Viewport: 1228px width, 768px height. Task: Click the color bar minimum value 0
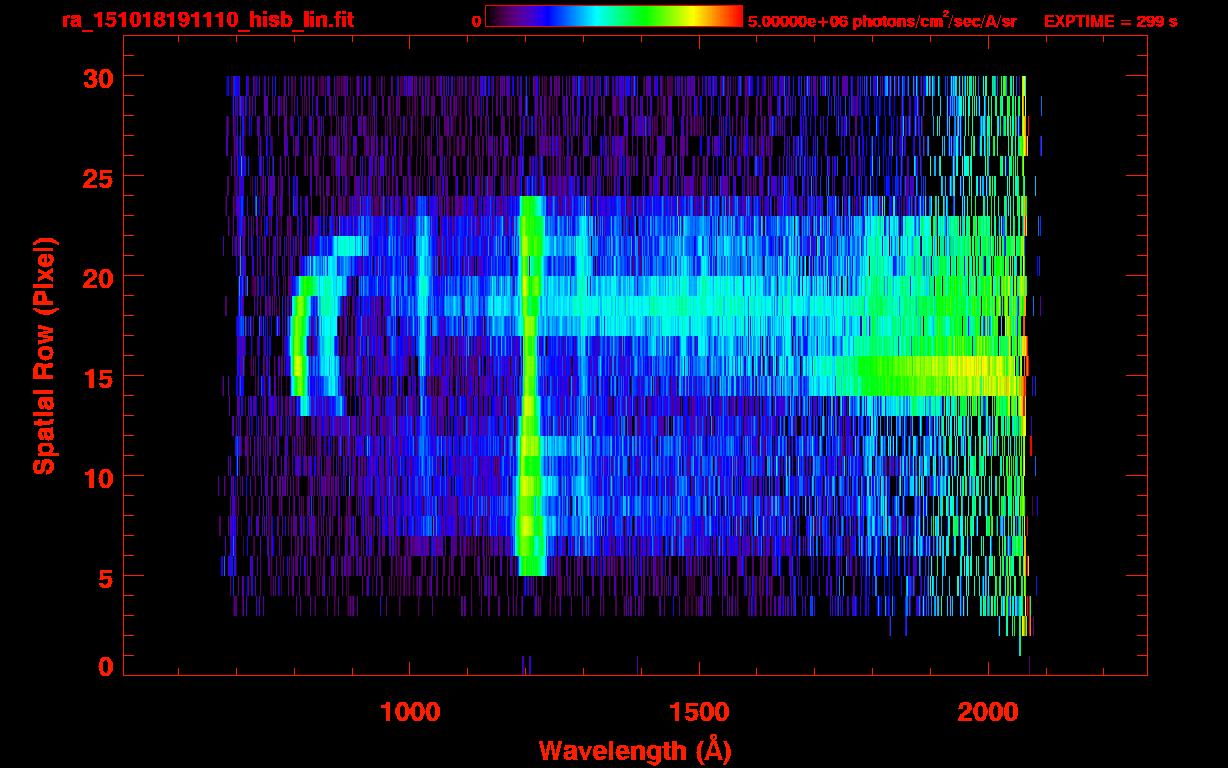pos(476,21)
